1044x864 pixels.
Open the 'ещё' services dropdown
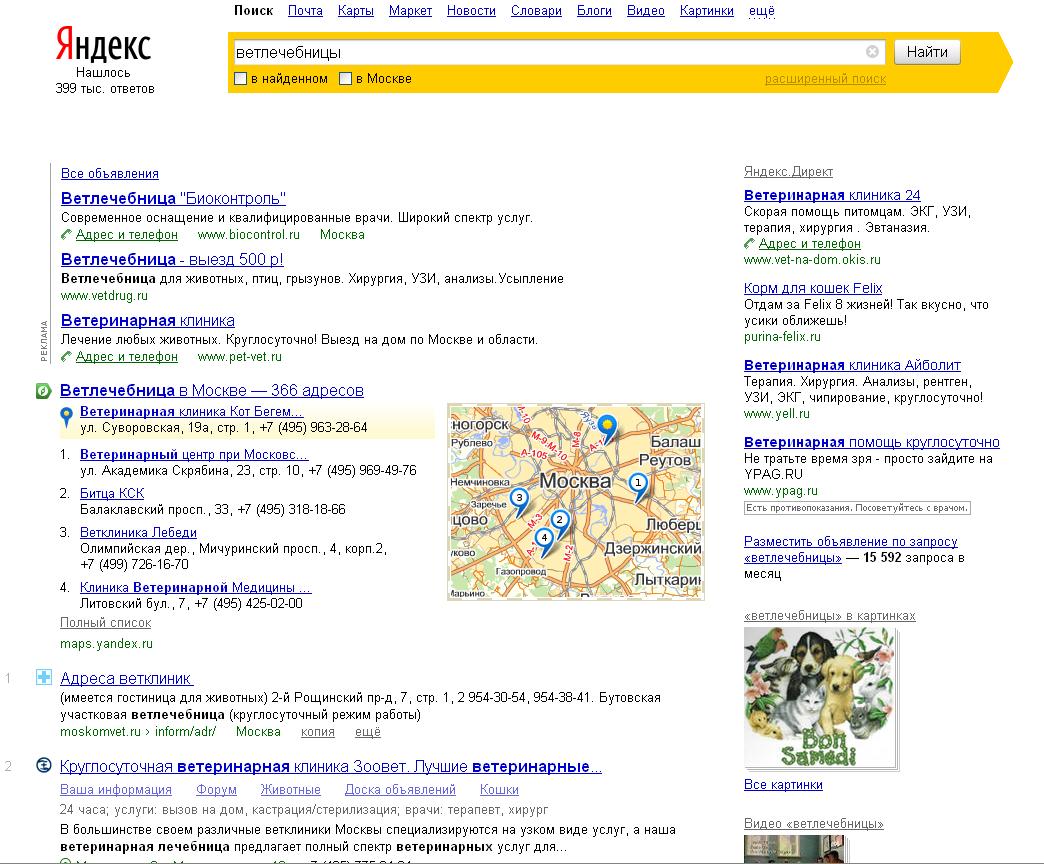pos(762,11)
